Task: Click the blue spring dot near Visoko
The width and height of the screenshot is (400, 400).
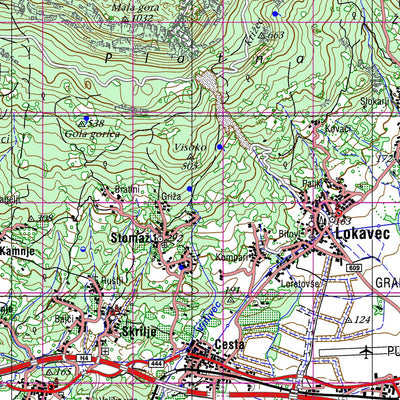Action: (219, 147)
